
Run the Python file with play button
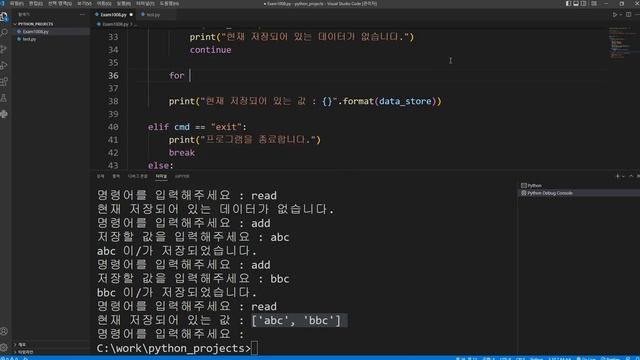click(615, 15)
